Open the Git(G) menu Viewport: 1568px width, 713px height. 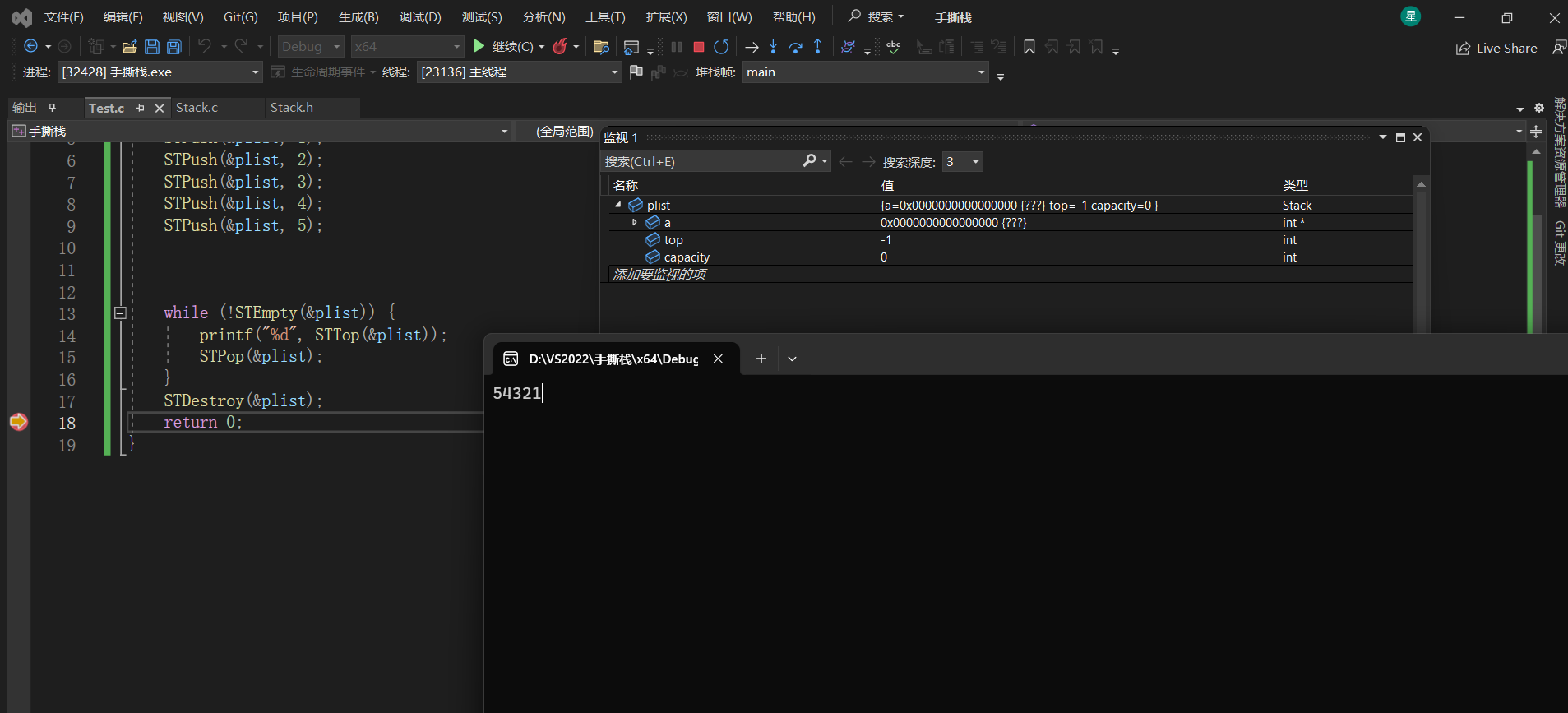tap(241, 17)
